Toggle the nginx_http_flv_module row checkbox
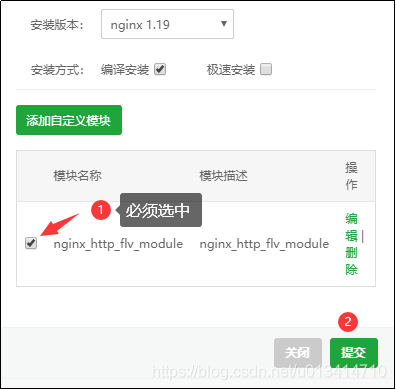This screenshot has height=390, width=396. pyautogui.click(x=31, y=243)
